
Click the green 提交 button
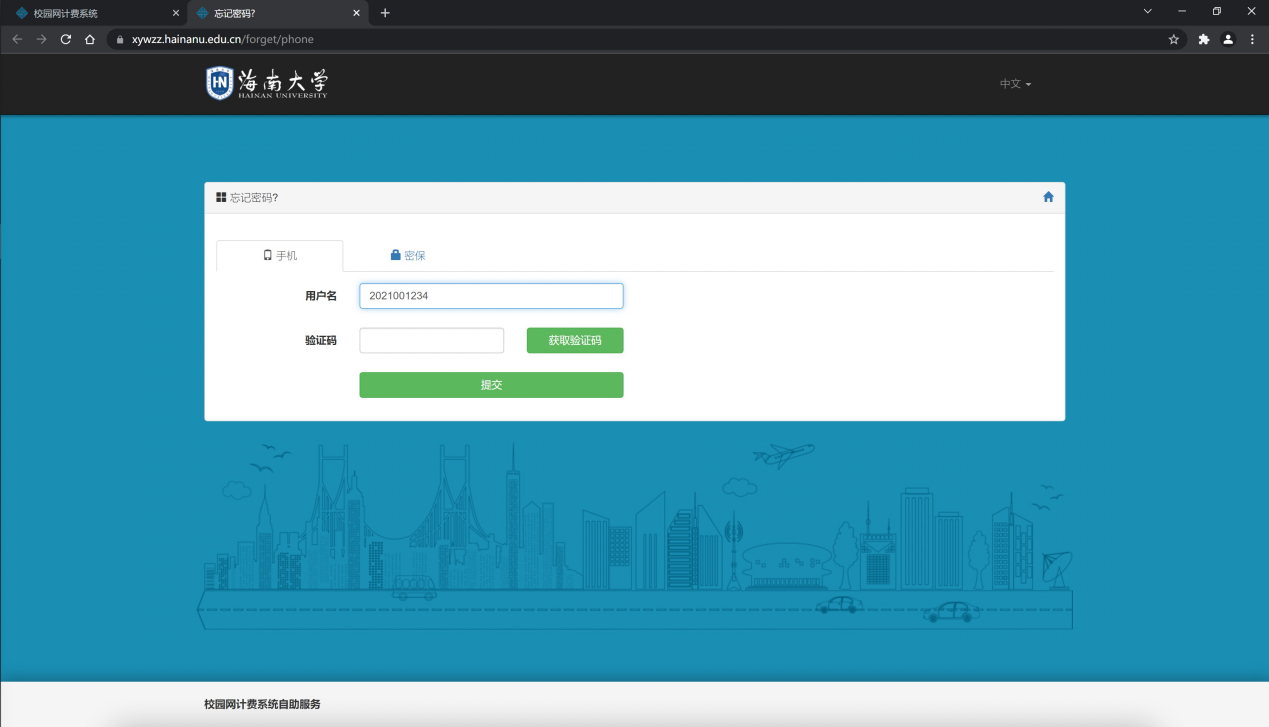tap(491, 385)
